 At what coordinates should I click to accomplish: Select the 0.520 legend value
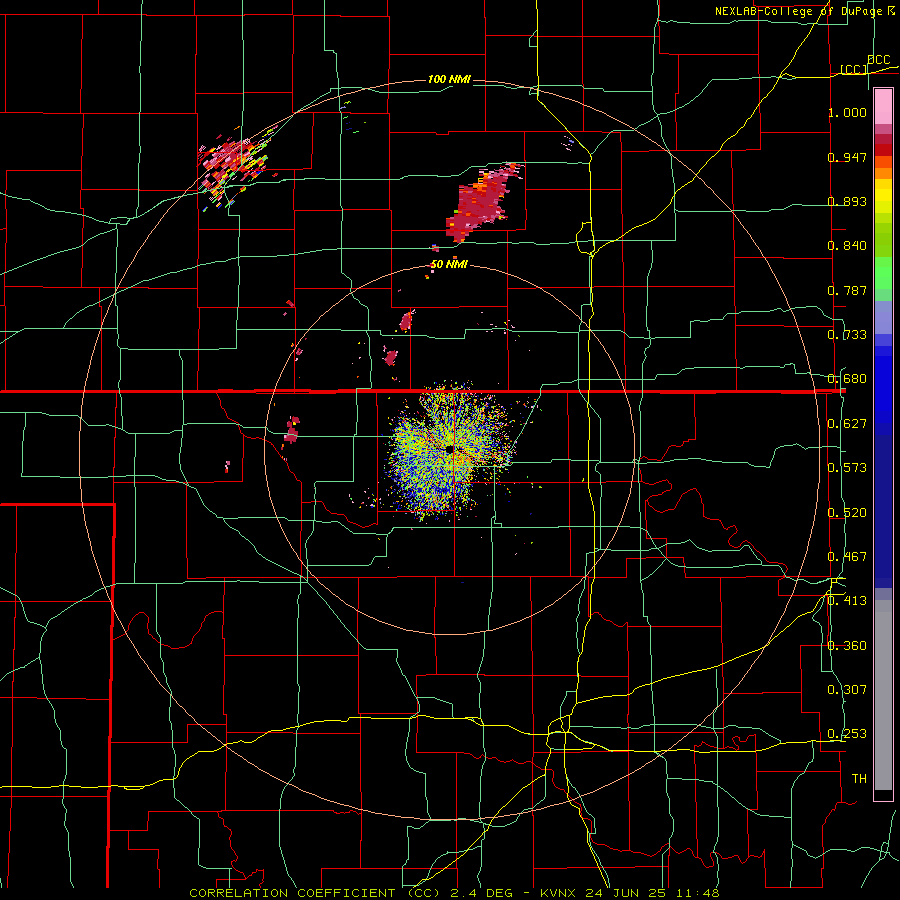coord(847,513)
